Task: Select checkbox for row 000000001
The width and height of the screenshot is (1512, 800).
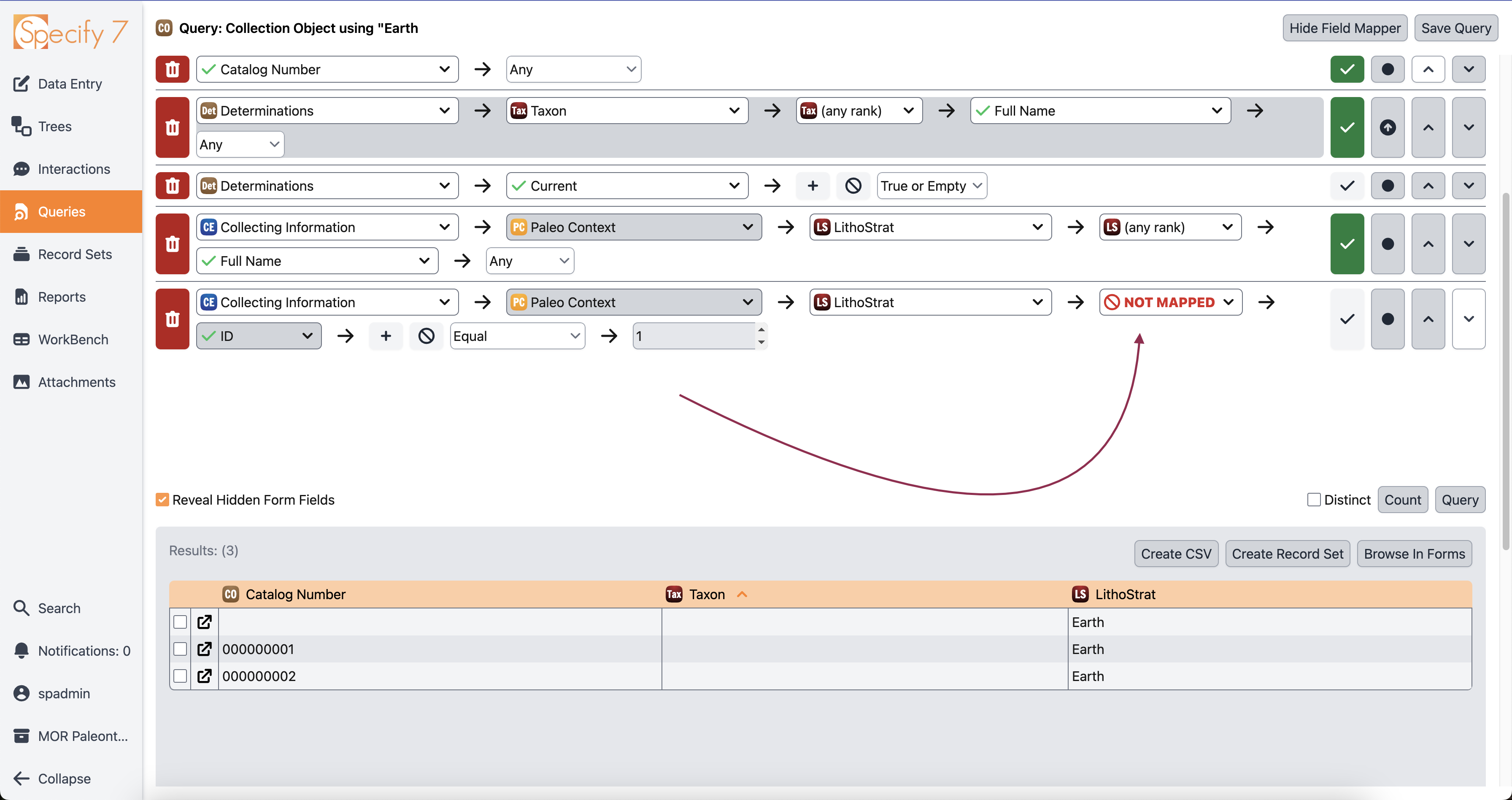Action: [x=180, y=649]
